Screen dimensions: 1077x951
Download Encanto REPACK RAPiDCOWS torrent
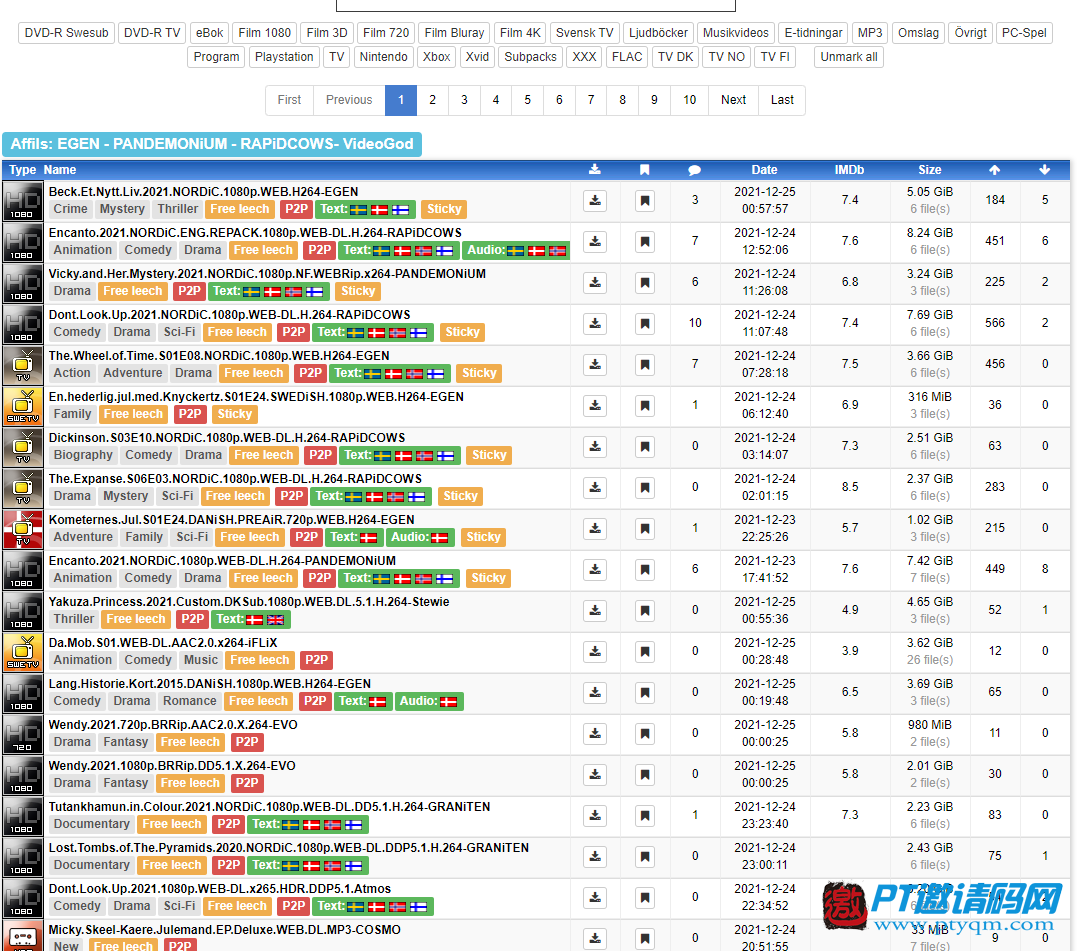(x=595, y=242)
